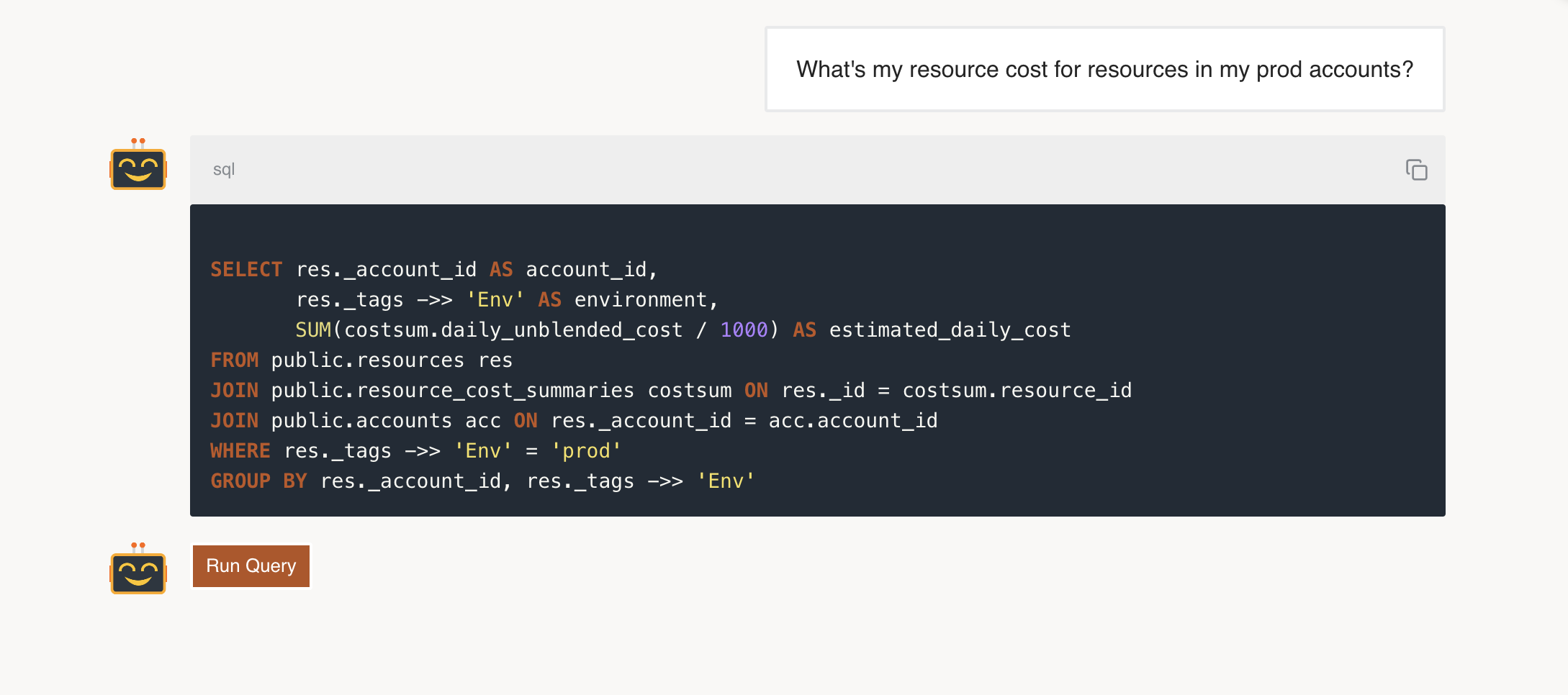
Task: Click public.resources in the FROM clause
Action: click(367, 360)
